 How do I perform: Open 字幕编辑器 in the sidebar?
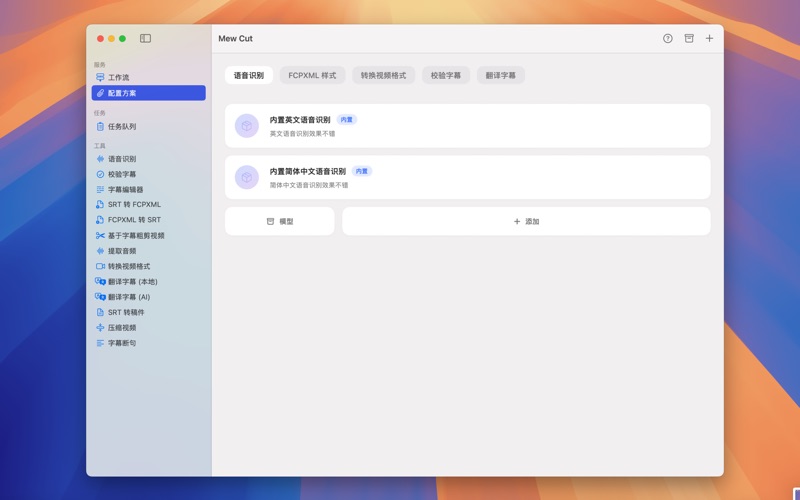tap(148, 189)
